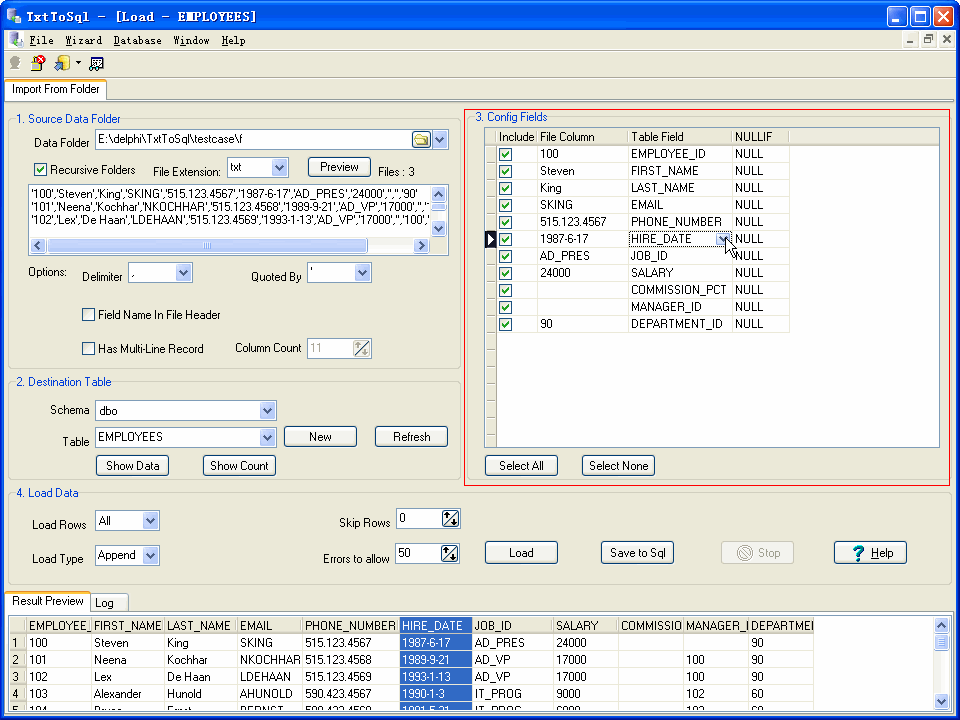This screenshot has height=720, width=960.
Task: Click the folder browse icon in Data Folder
Action: (x=421, y=139)
